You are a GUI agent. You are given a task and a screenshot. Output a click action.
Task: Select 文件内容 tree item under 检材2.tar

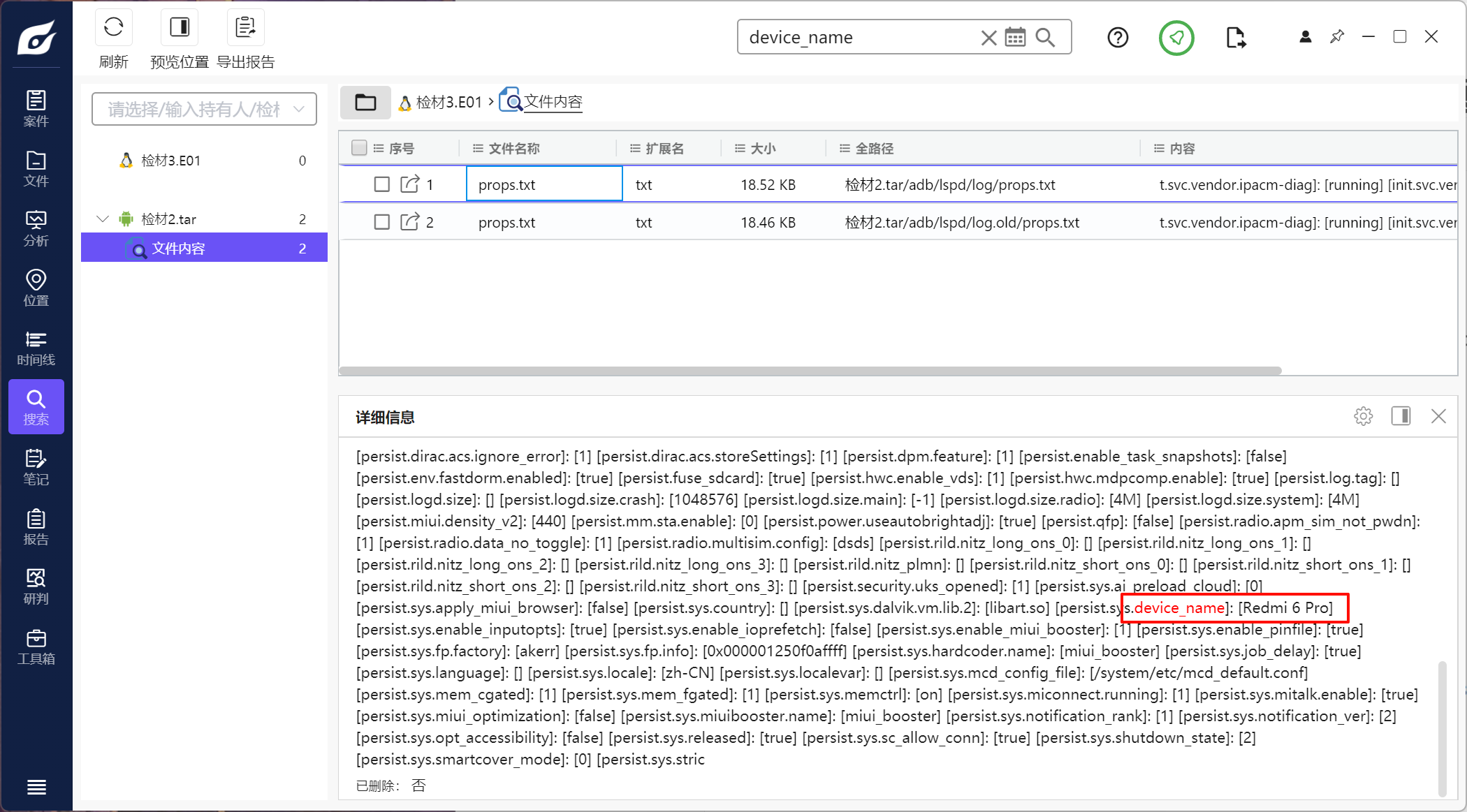click(204, 249)
